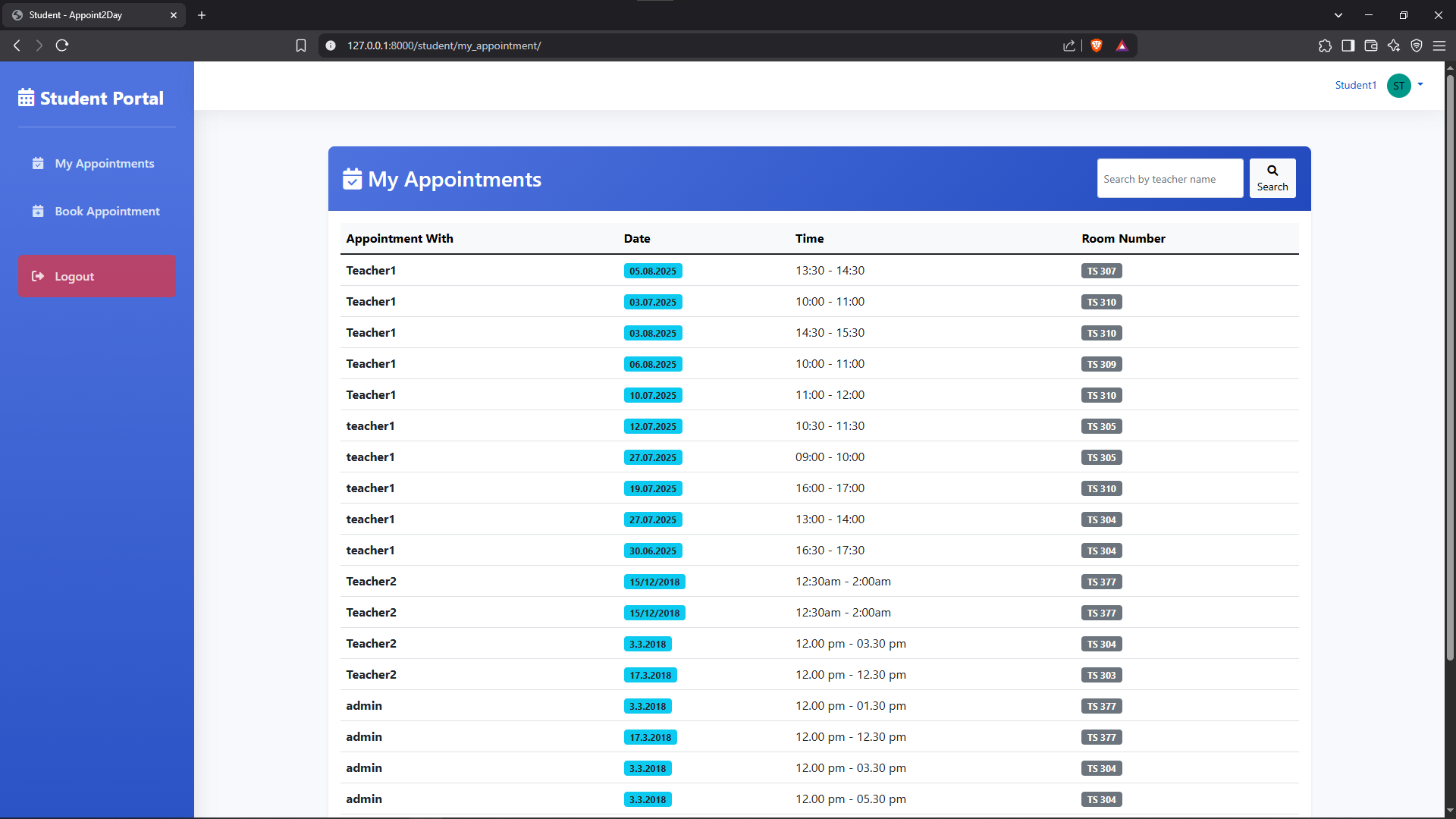Click the 05.08.2025 date badge

652,271
